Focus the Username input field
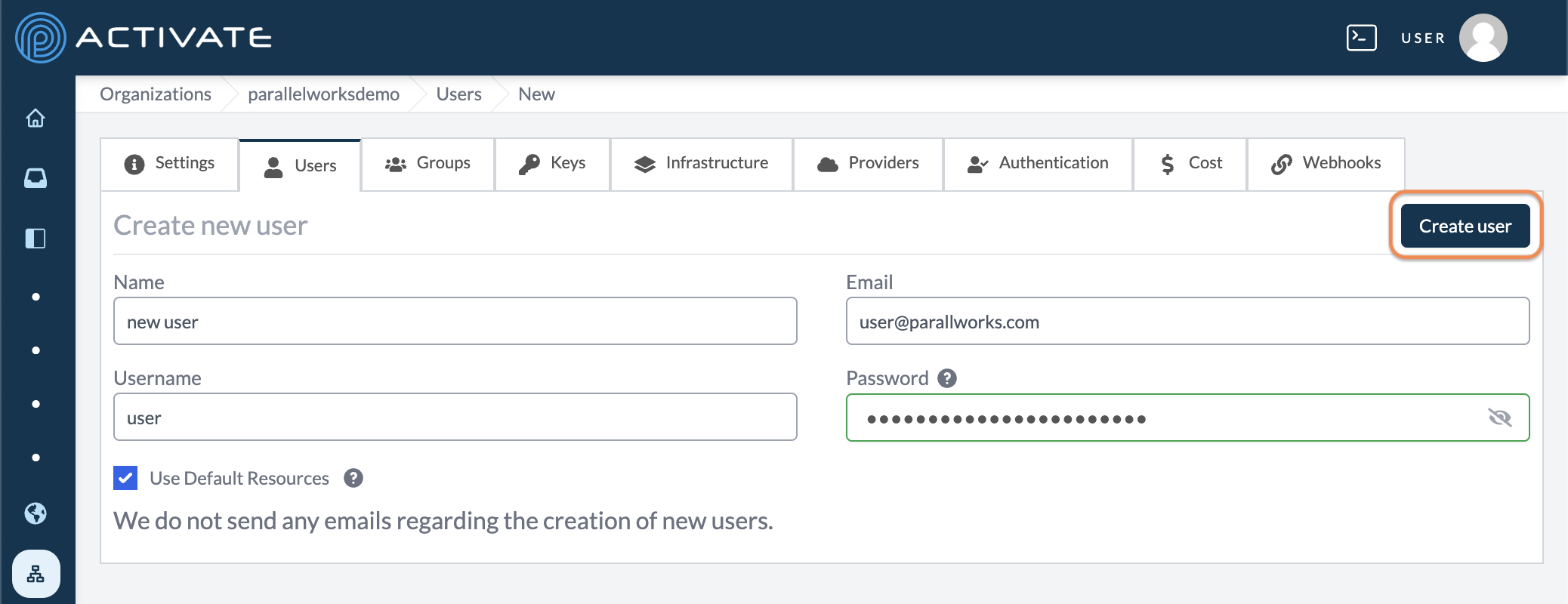1568x604 pixels. point(455,417)
